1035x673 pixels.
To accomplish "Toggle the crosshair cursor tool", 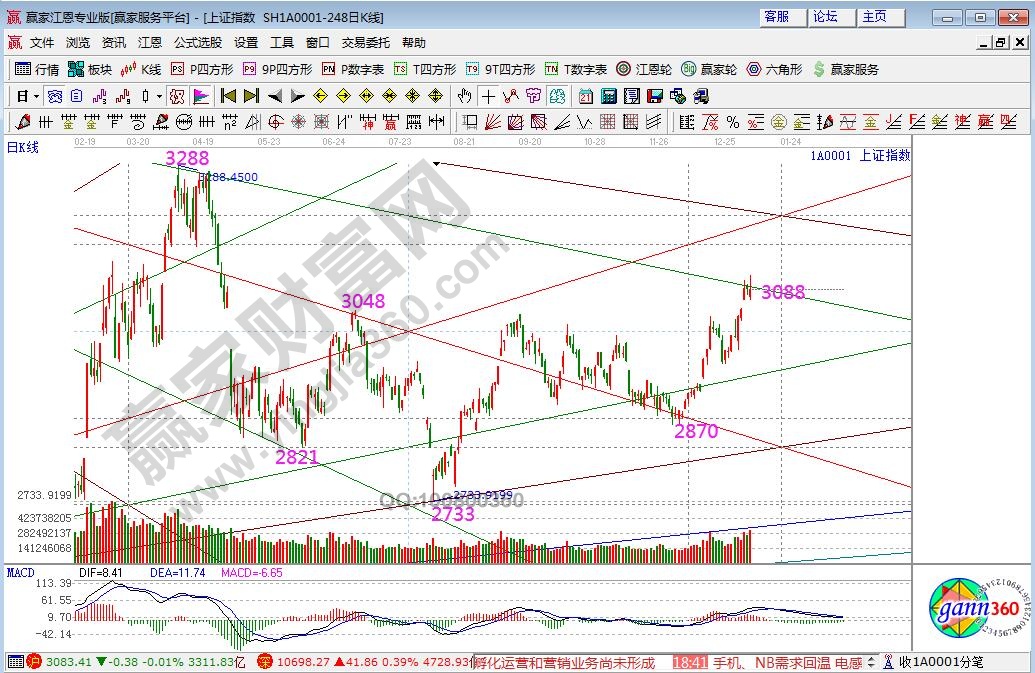I will [x=487, y=96].
